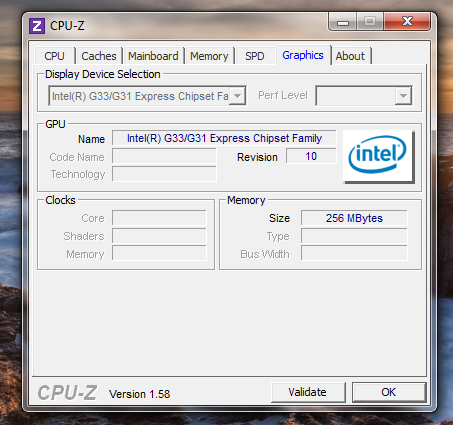Click the empty Code Name field
Image resolution: width=453 pixels, height=425 pixels.
click(164, 156)
